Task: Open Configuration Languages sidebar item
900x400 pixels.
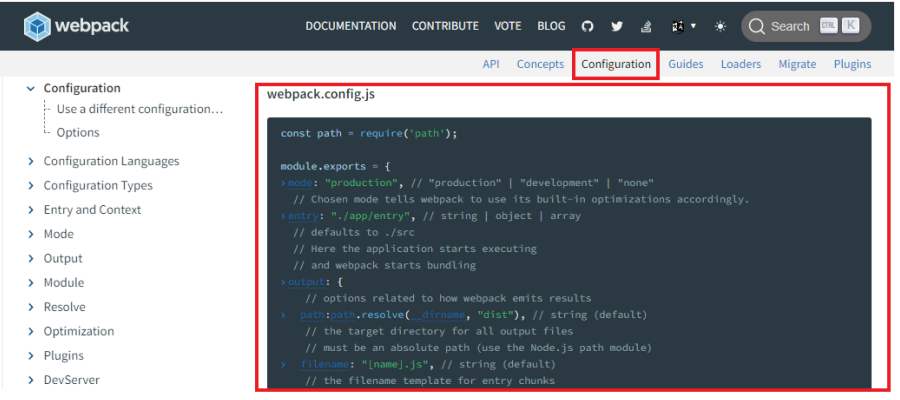Action: [111, 161]
